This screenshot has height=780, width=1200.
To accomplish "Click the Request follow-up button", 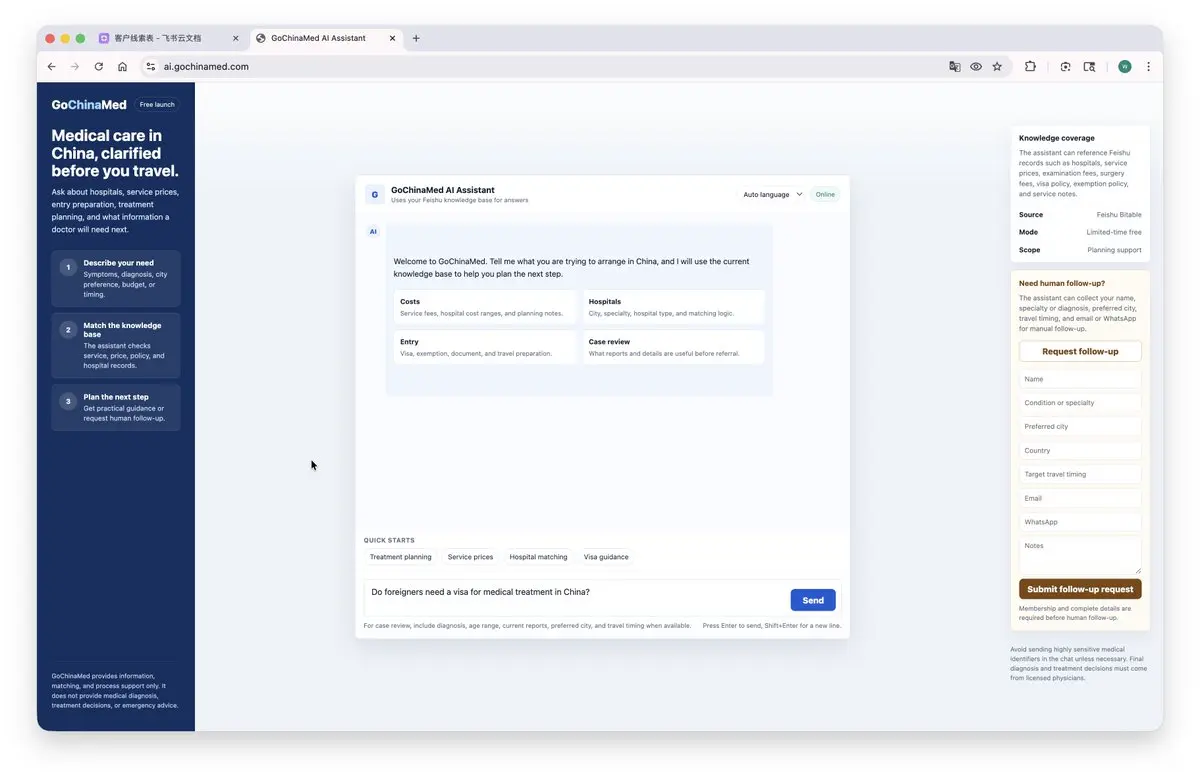I will 1080,351.
